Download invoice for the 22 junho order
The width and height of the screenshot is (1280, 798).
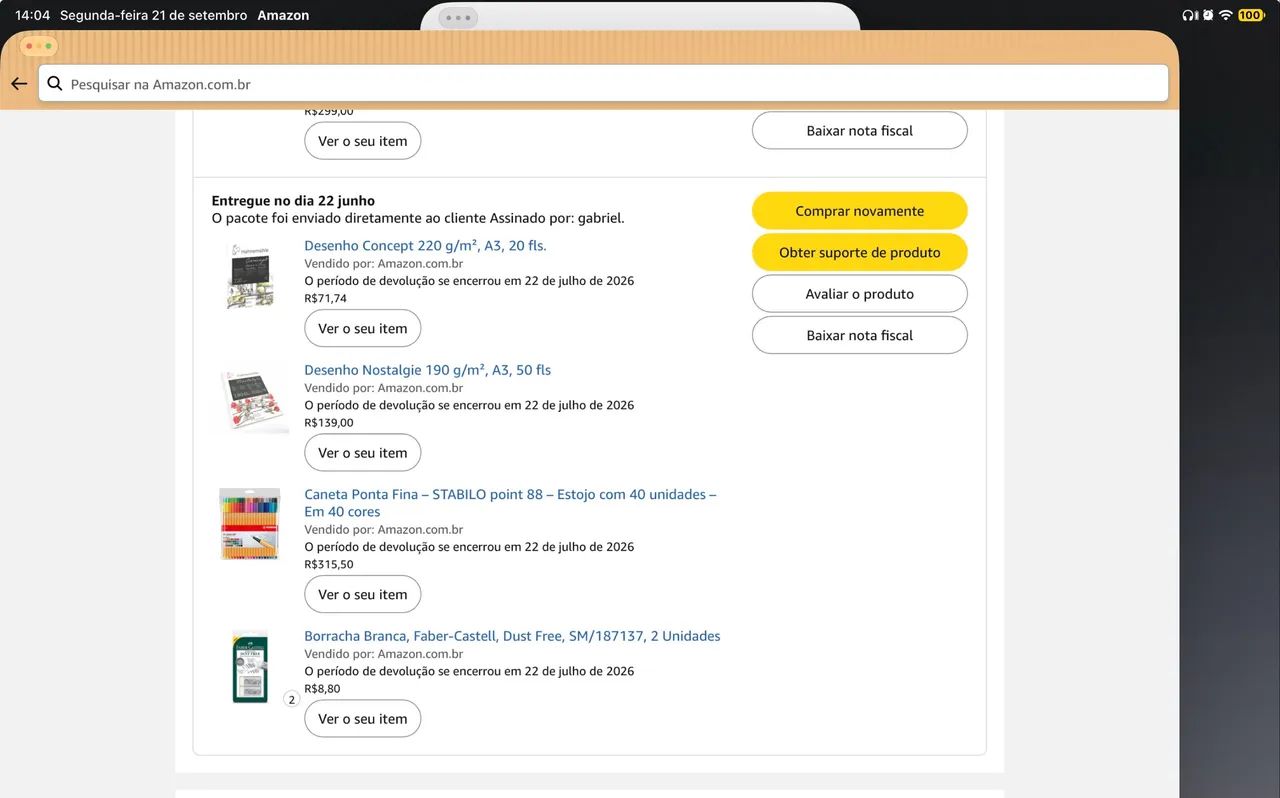[x=860, y=335]
